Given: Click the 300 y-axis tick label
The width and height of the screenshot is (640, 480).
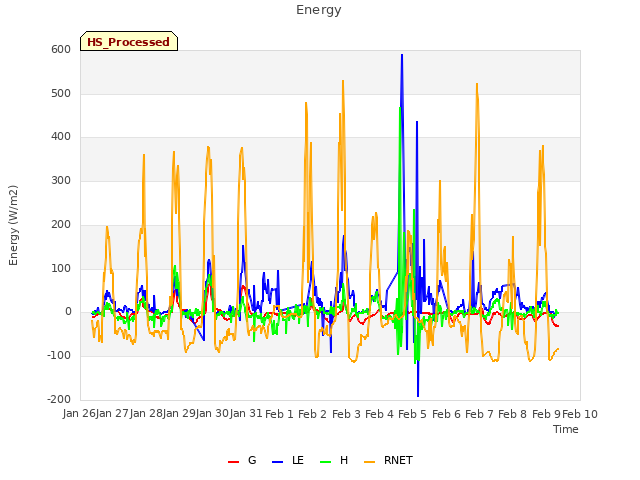Looking at the screenshot, I should click(x=61, y=180).
